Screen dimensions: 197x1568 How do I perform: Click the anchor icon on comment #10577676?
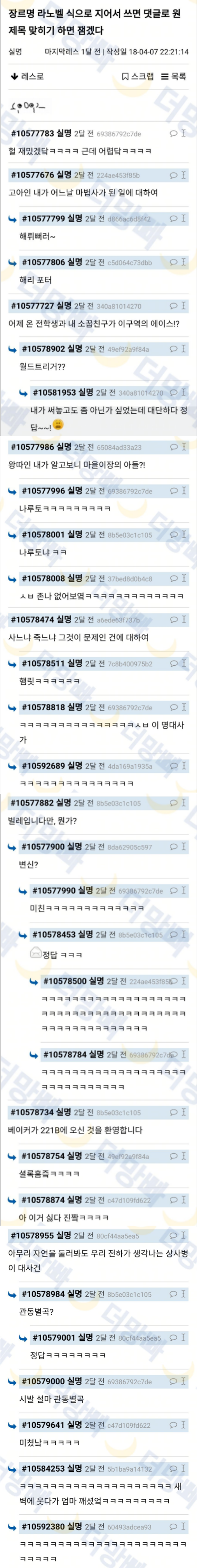coord(184,175)
